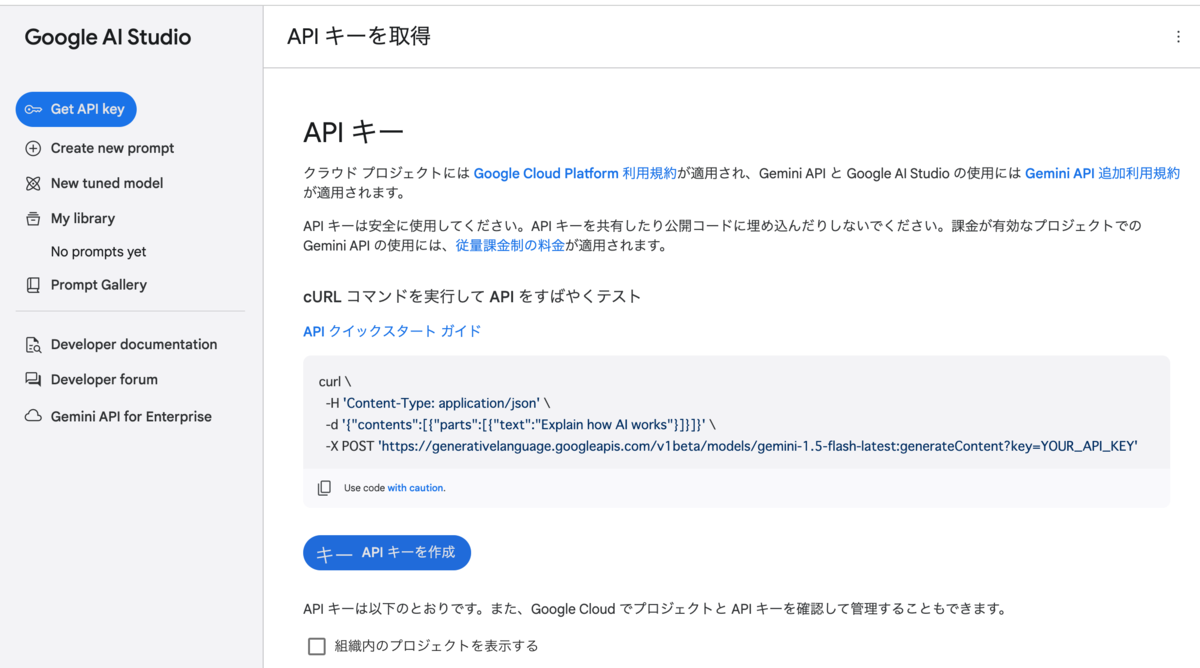Viewport: 1200px width, 668px height.
Task: Click the Google AI Studio logo text
Action: [x=108, y=37]
